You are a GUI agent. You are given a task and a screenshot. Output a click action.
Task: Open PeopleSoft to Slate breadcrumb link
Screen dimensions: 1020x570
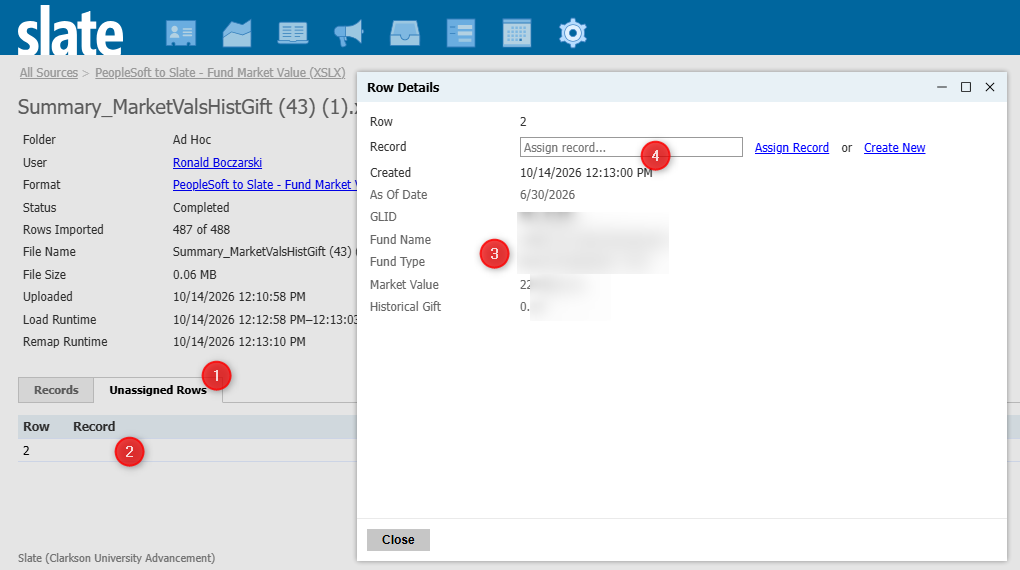pyautogui.click(x=221, y=73)
